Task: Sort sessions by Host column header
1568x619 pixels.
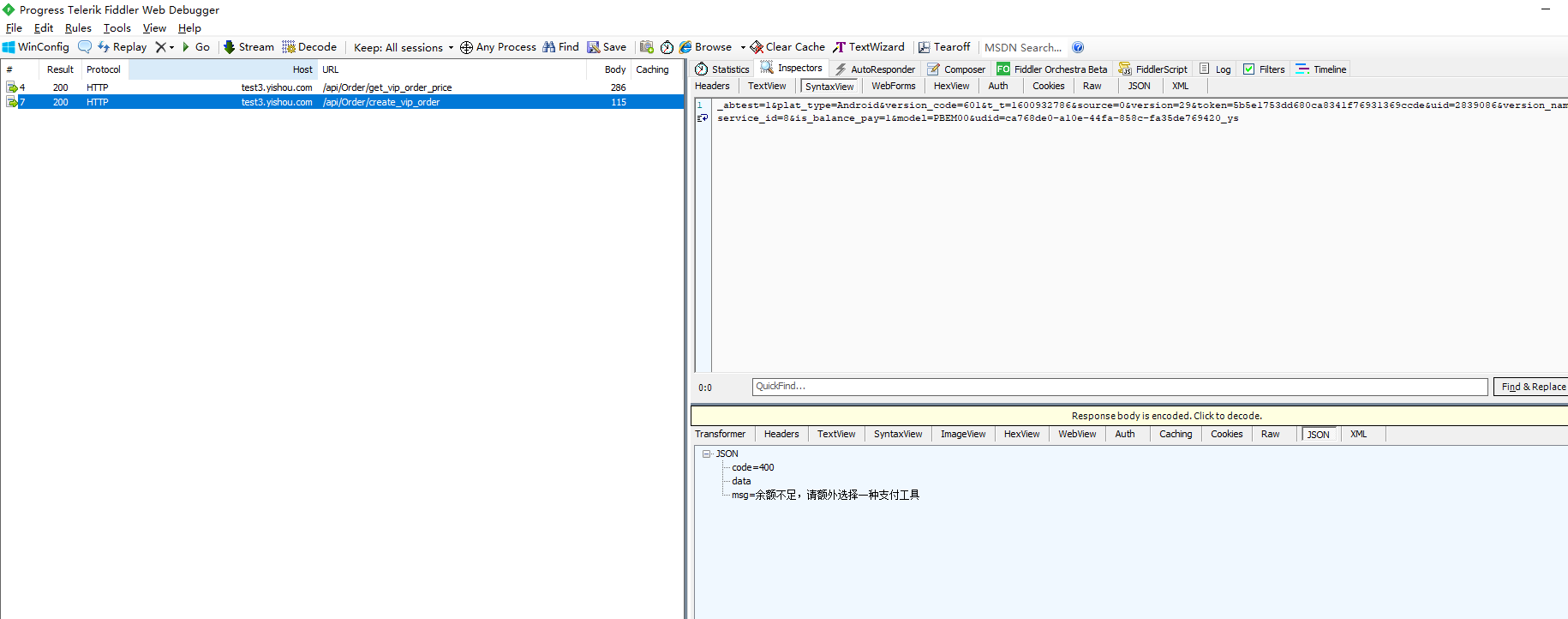Action: (223, 69)
